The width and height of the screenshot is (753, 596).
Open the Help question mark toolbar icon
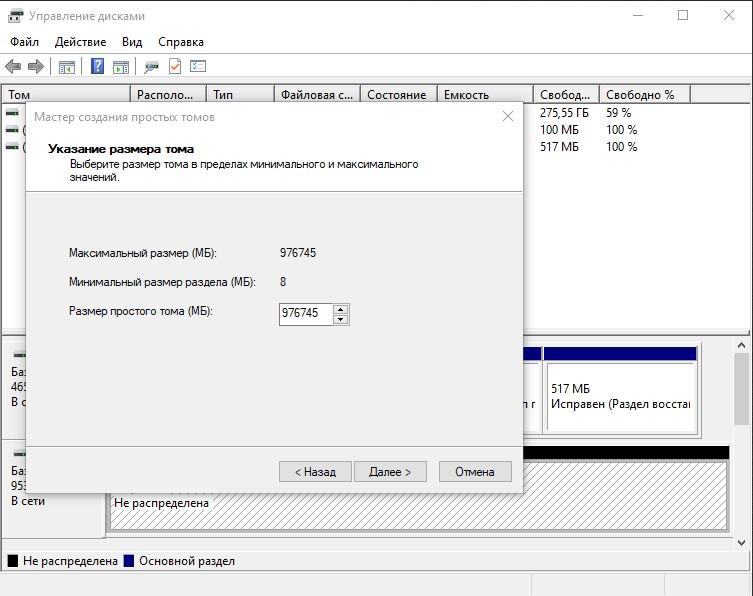(x=97, y=66)
